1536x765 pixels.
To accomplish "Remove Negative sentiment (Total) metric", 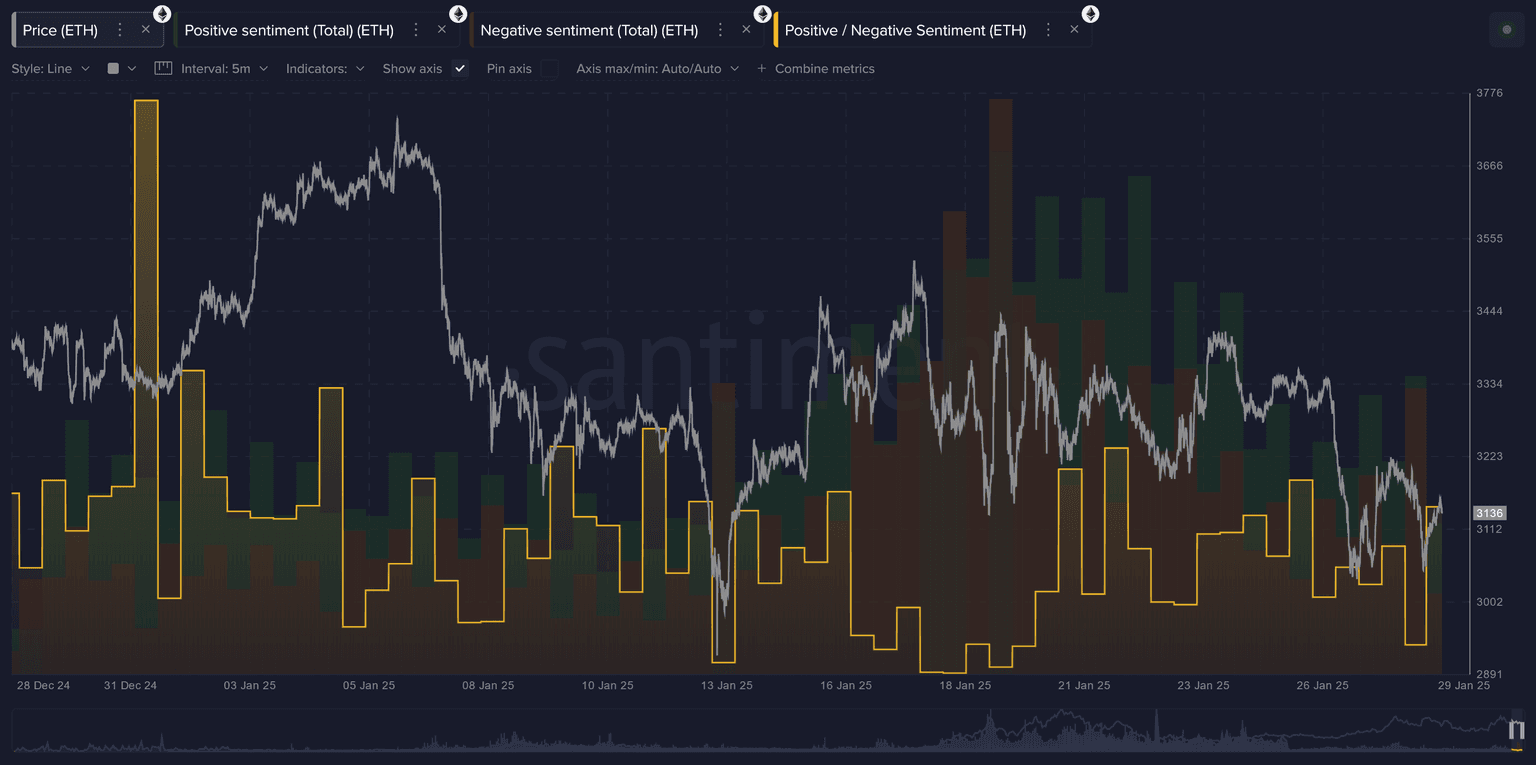I will click(746, 30).
